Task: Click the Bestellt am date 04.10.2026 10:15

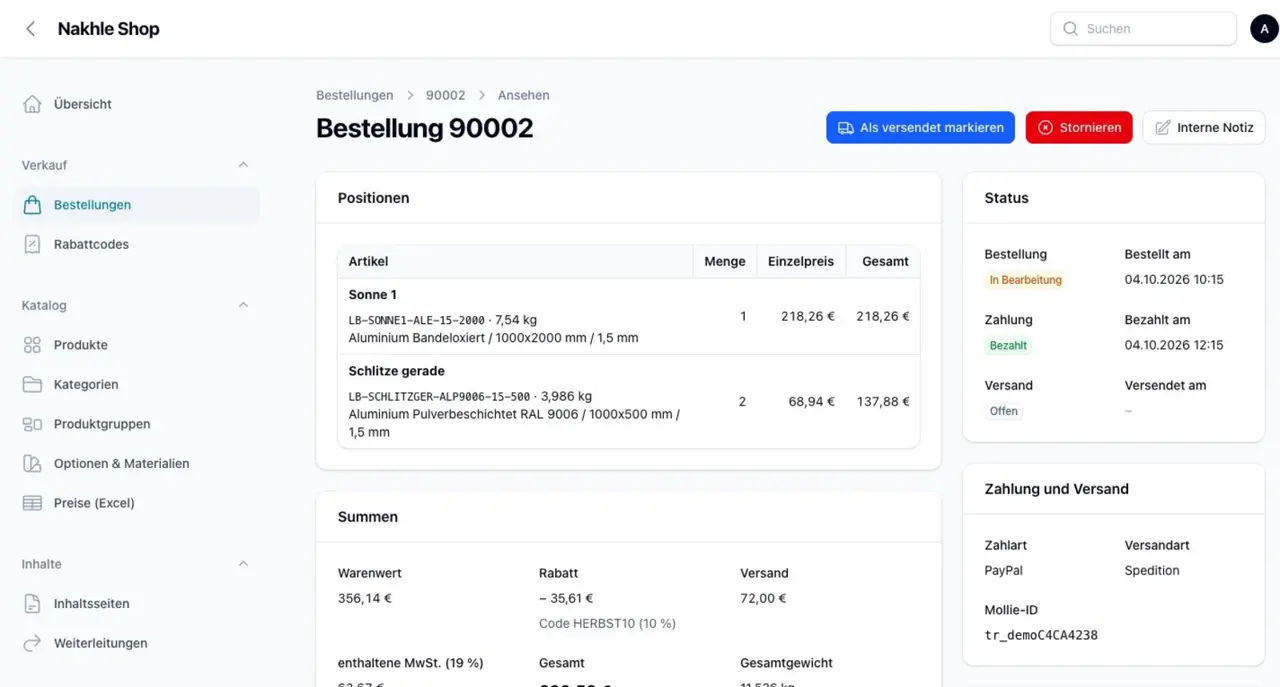Action: 1174,279
